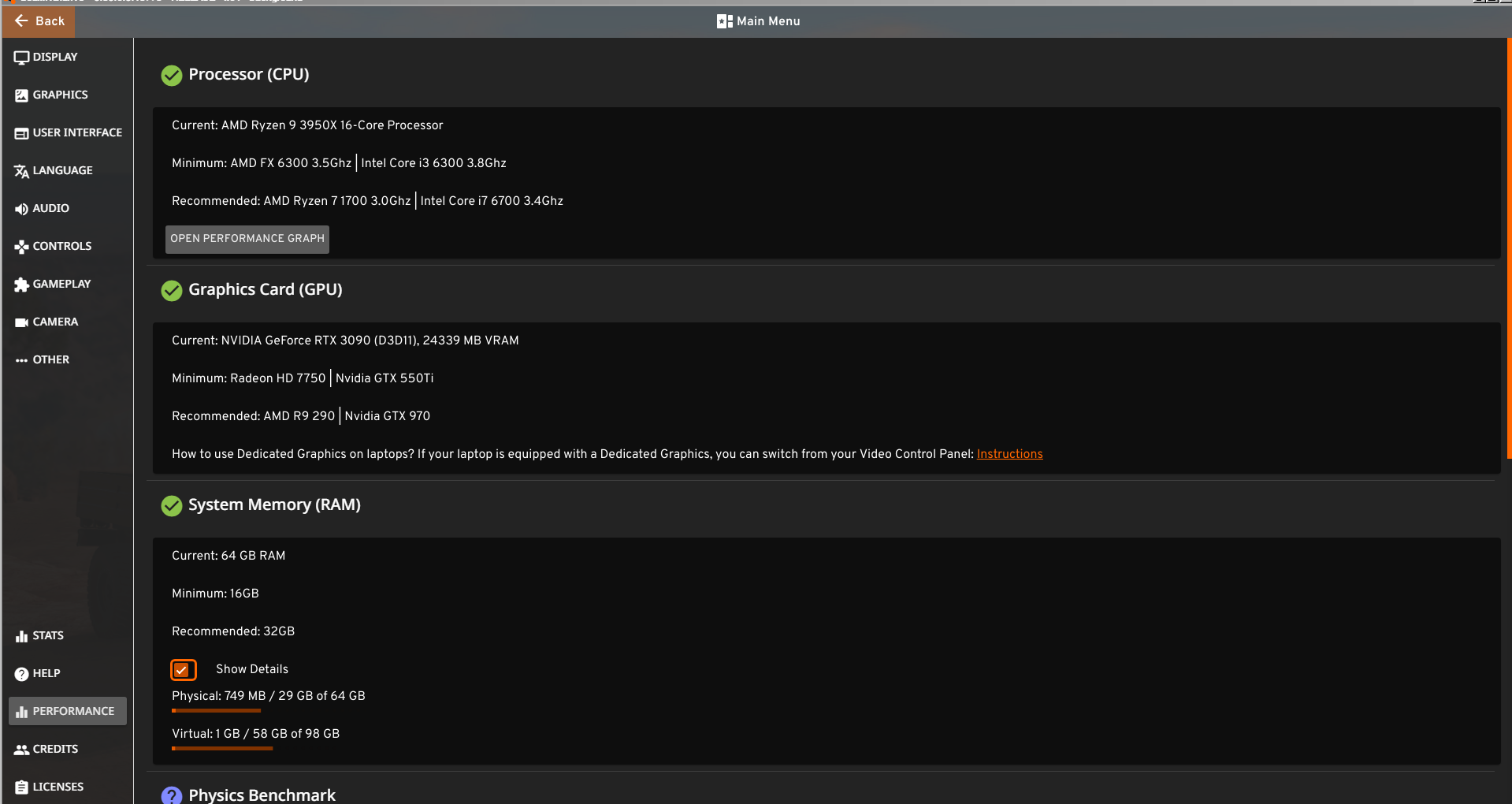Select the Performance sidebar entry
Viewport: 1512px width, 804px height.
tap(68, 711)
